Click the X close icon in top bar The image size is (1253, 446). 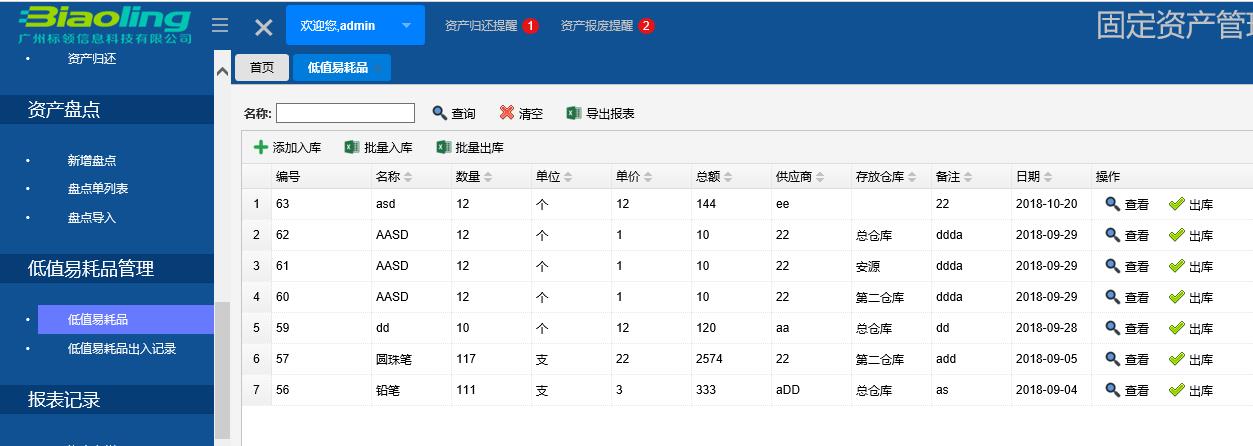(263, 27)
